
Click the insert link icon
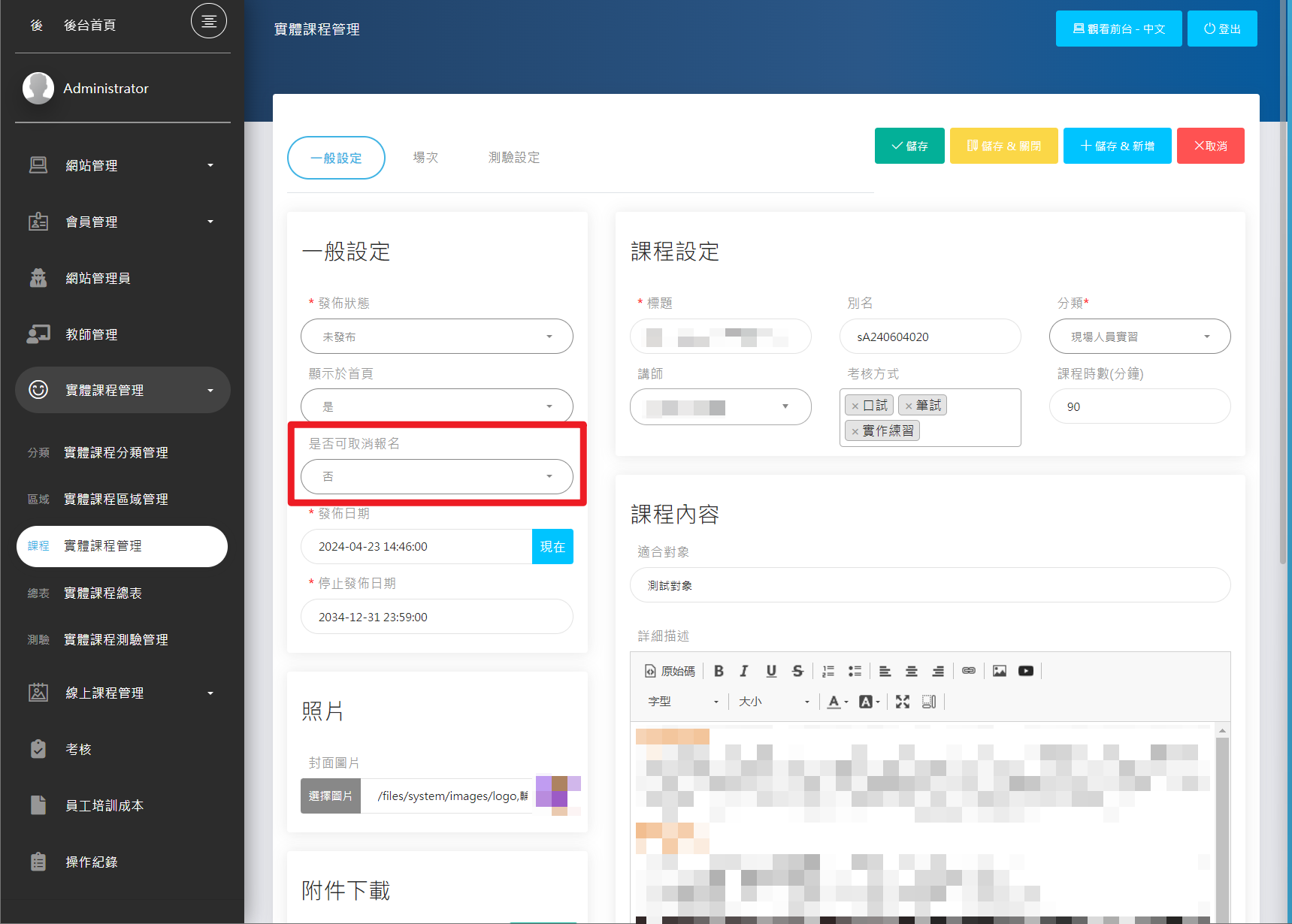pyautogui.click(x=969, y=671)
